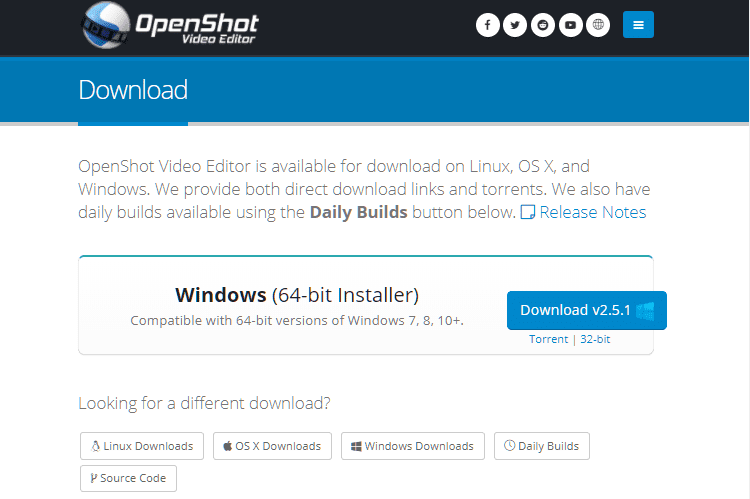This screenshot has height=499, width=750.
Task: Open the OpenShot YouTube icon
Action: click(x=571, y=25)
